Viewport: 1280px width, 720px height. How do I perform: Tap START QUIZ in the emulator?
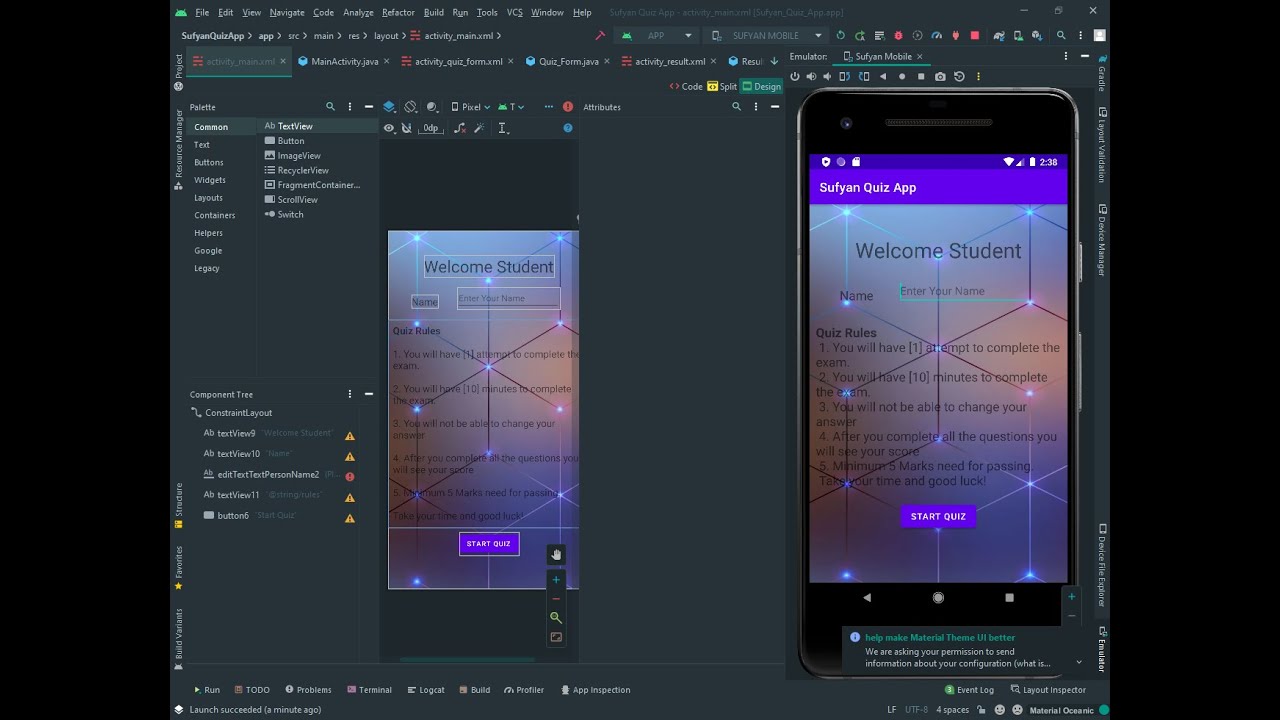(x=938, y=517)
